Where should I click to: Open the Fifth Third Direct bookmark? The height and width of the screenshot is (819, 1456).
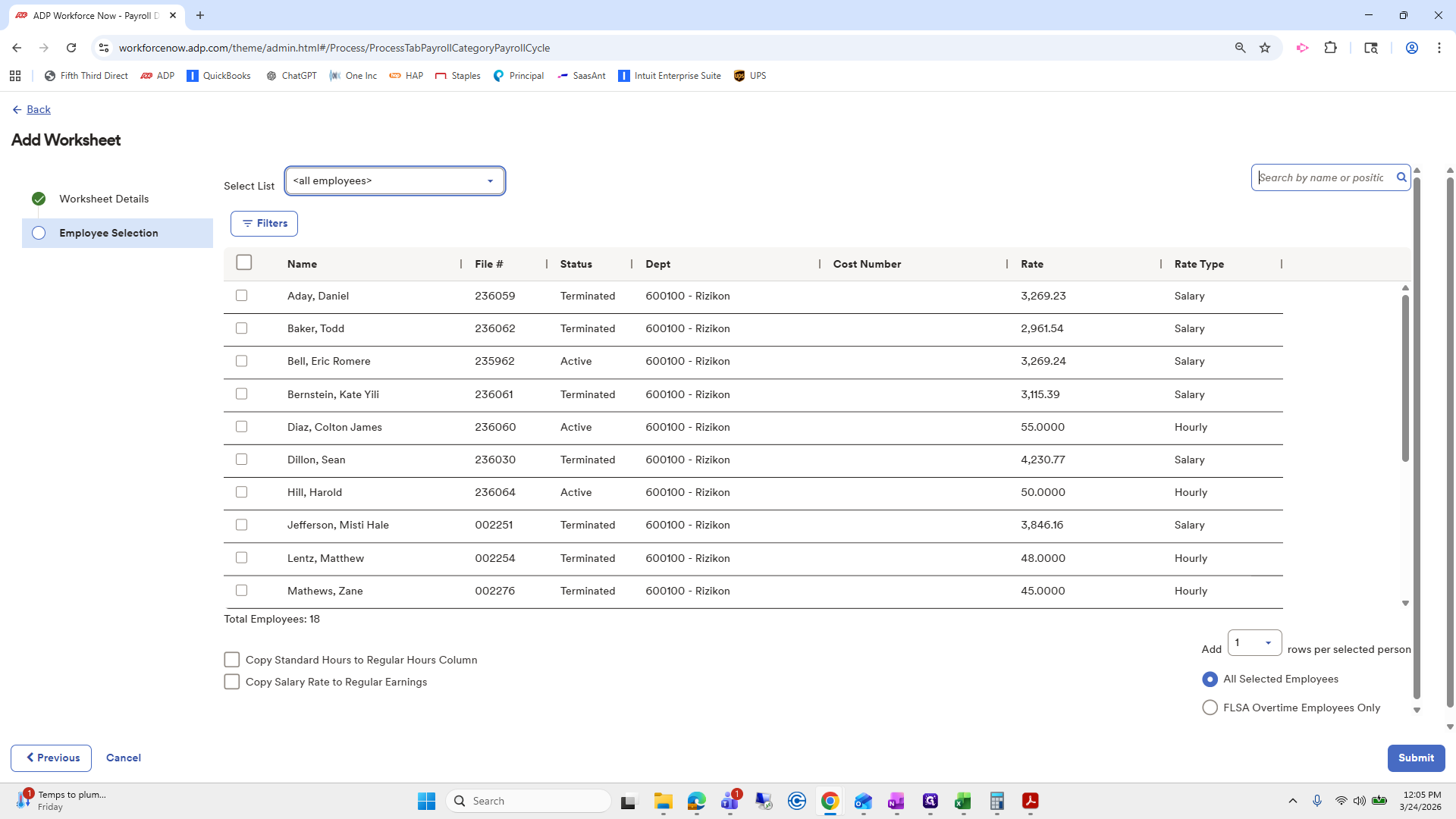pos(86,76)
